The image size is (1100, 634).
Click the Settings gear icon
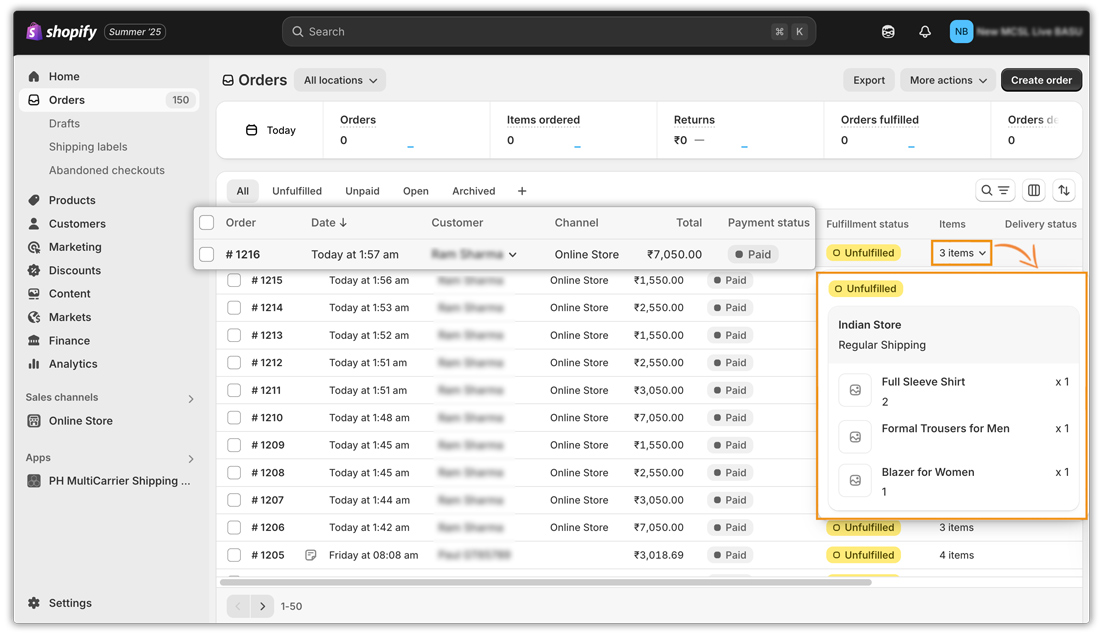34,603
